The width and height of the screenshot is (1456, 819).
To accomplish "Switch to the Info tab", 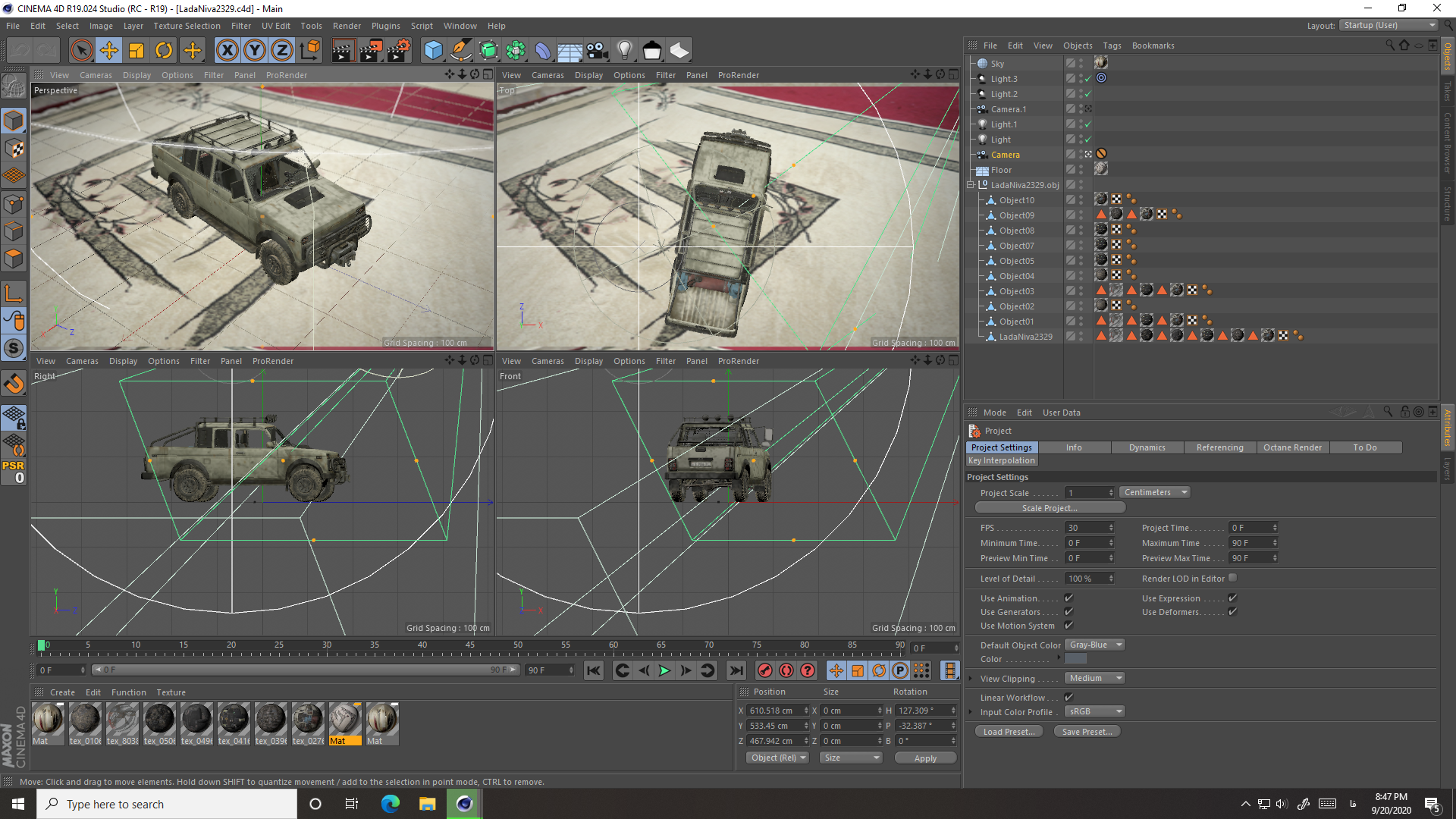I will coord(1073,447).
